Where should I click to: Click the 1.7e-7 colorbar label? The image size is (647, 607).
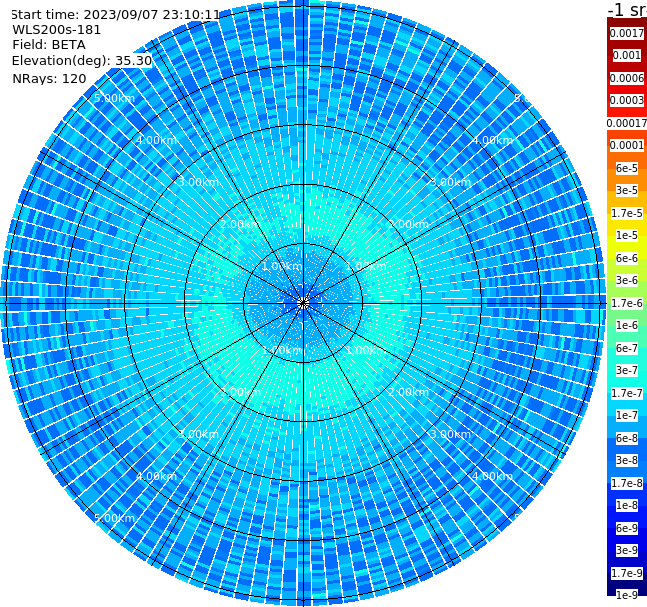coord(626,393)
